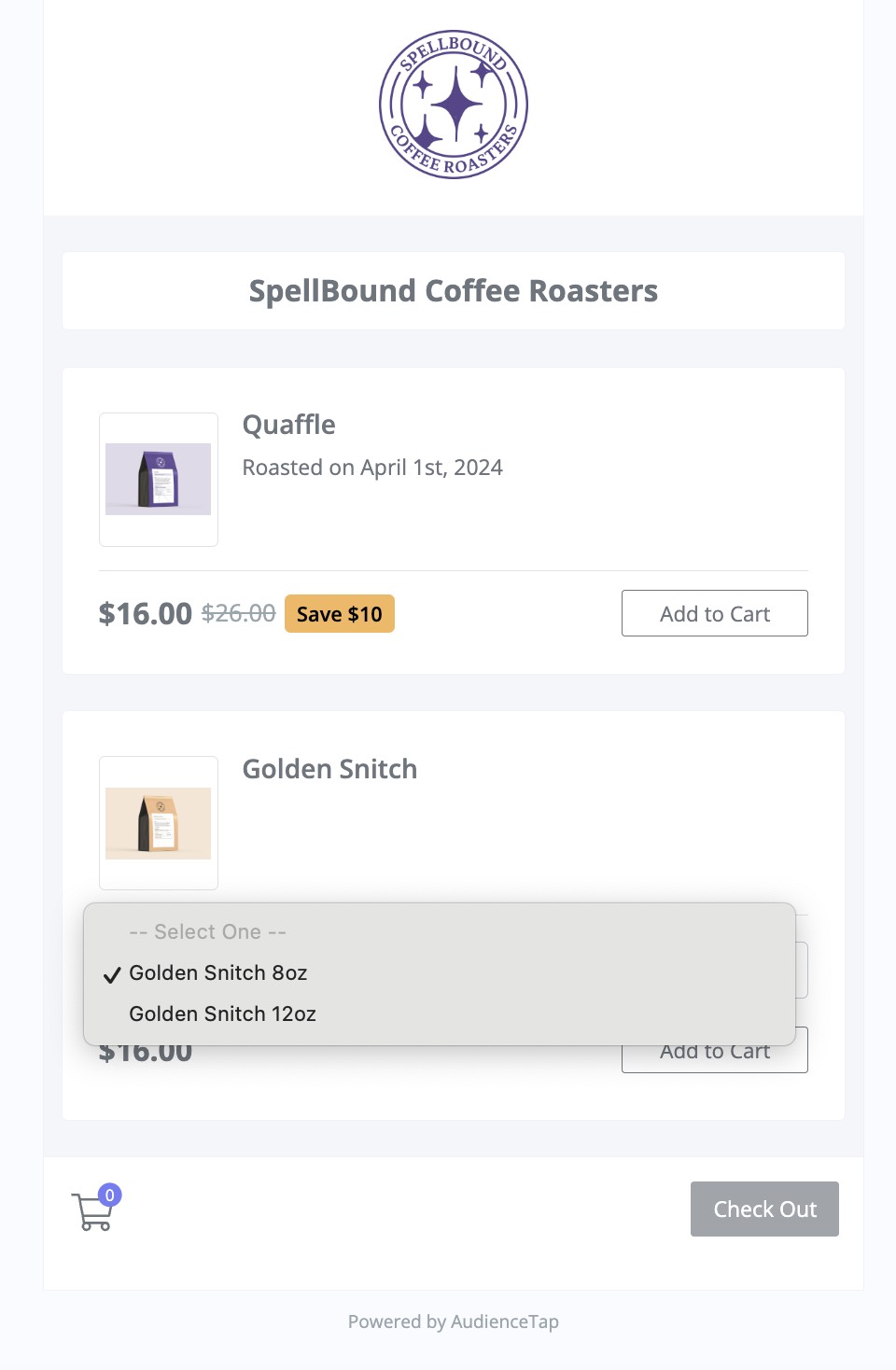Click the strikethrough $26.00 price
This screenshot has width=896, height=1370.
(x=238, y=613)
